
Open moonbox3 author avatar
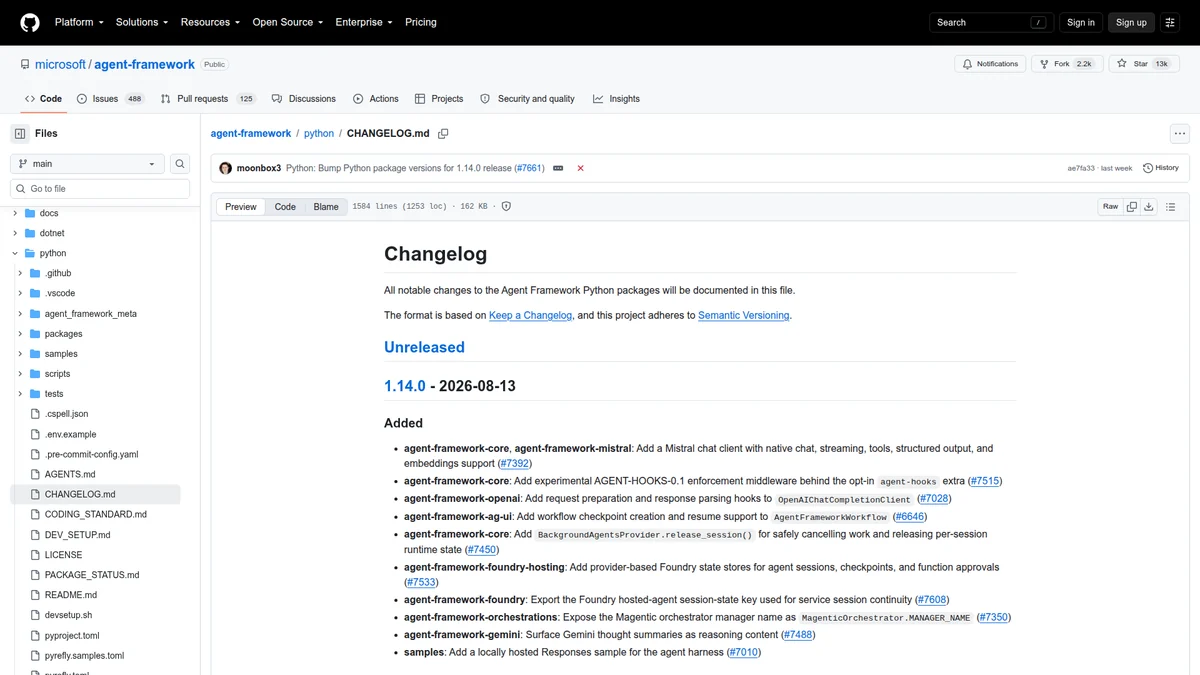coord(226,168)
